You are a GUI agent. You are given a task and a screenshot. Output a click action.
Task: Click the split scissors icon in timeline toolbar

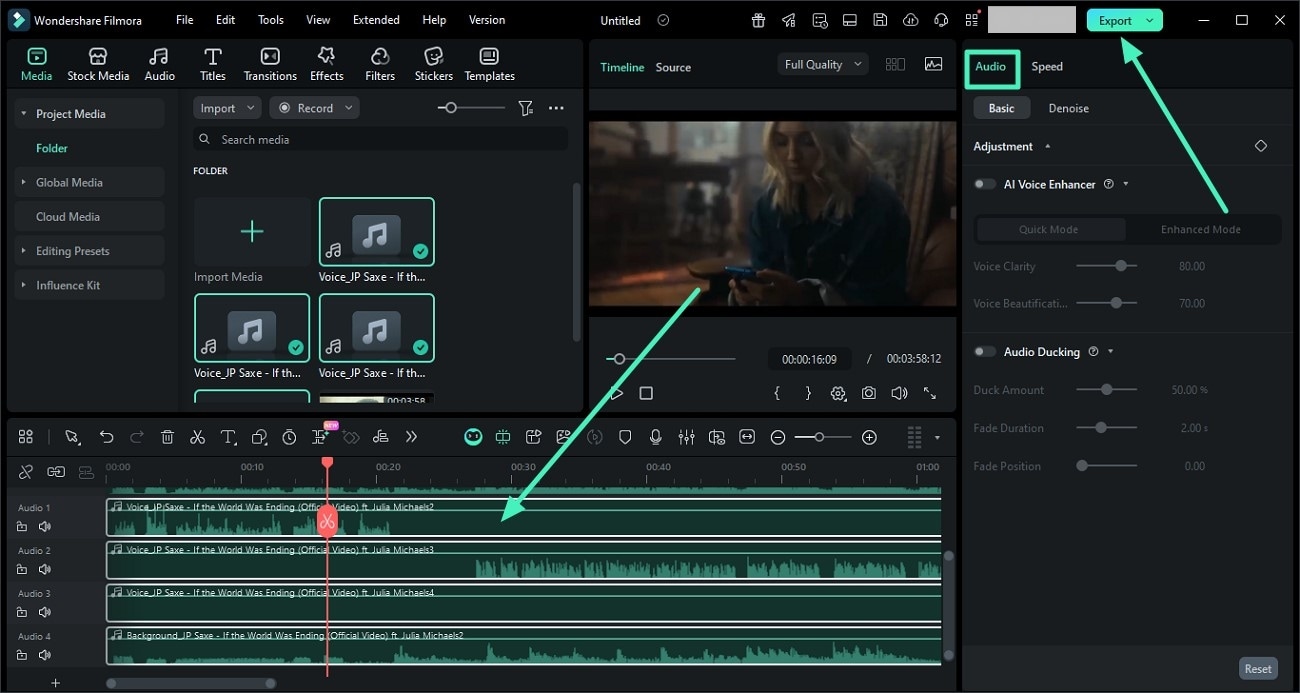(x=197, y=437)
